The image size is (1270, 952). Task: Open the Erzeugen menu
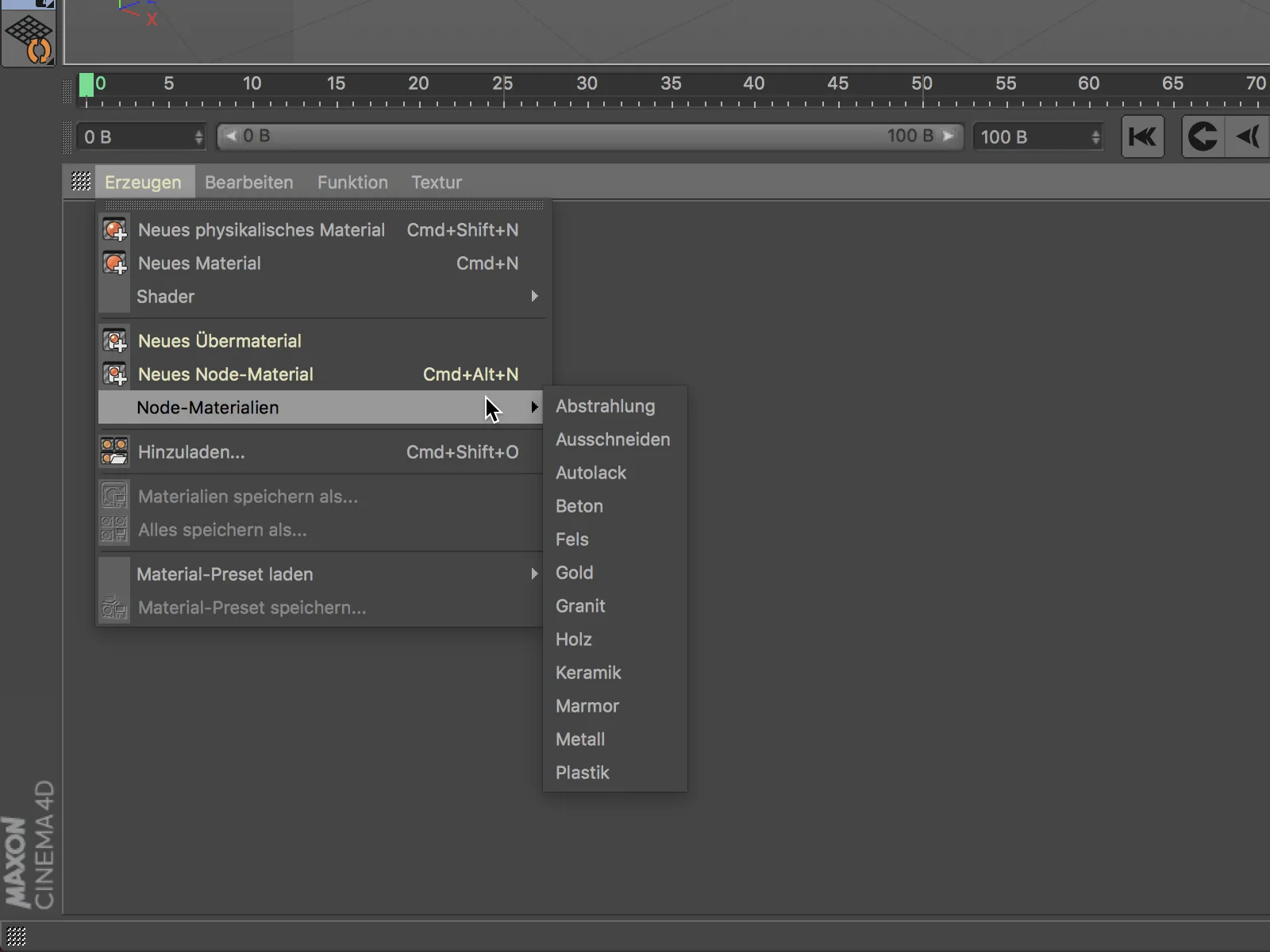click(x=143, y=182)
